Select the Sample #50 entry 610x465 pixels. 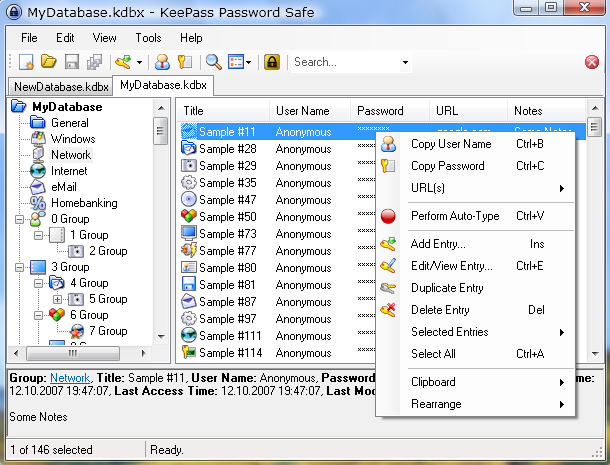pos(228,217)
